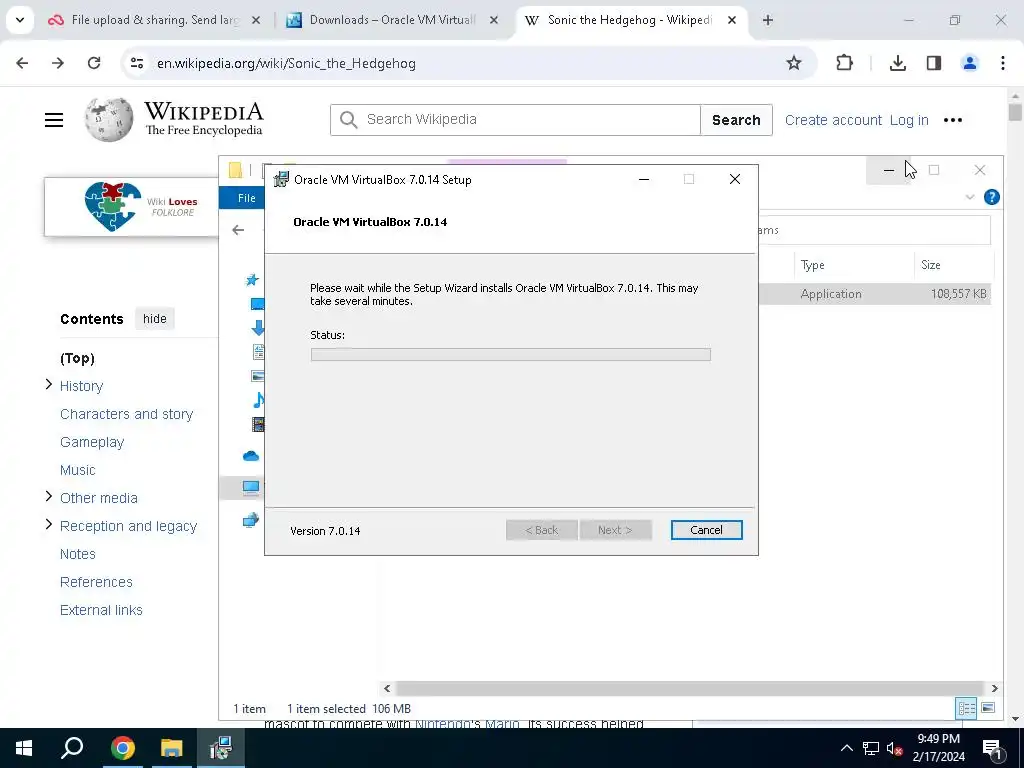Jump to Gameplay section
1024x768 pixels.
(92, 442)
